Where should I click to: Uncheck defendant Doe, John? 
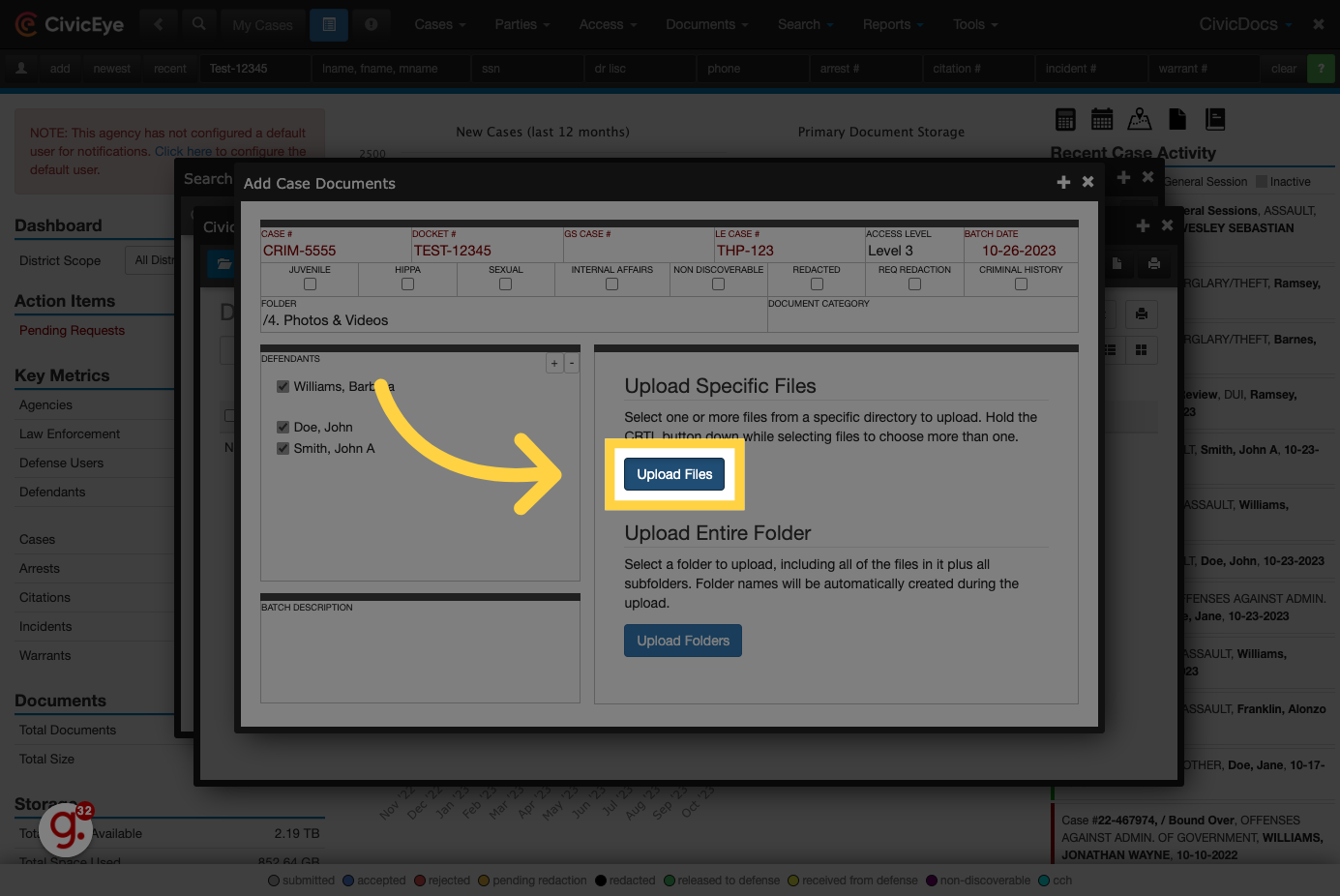point(283,427)
